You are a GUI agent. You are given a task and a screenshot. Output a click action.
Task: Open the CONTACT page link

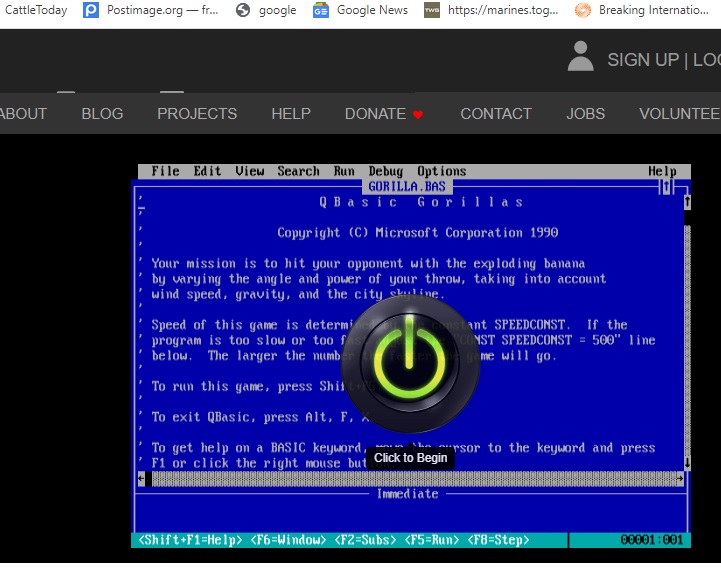tap(495, 114)
